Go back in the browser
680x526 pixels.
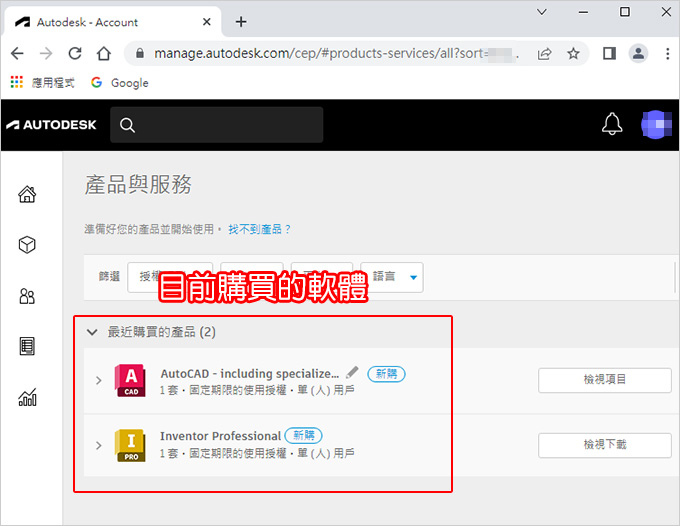17,53
